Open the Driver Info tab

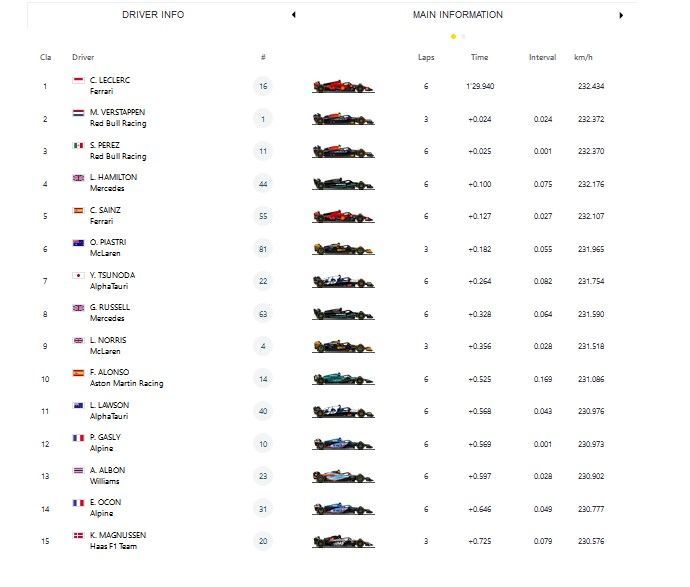click(153, 15)
